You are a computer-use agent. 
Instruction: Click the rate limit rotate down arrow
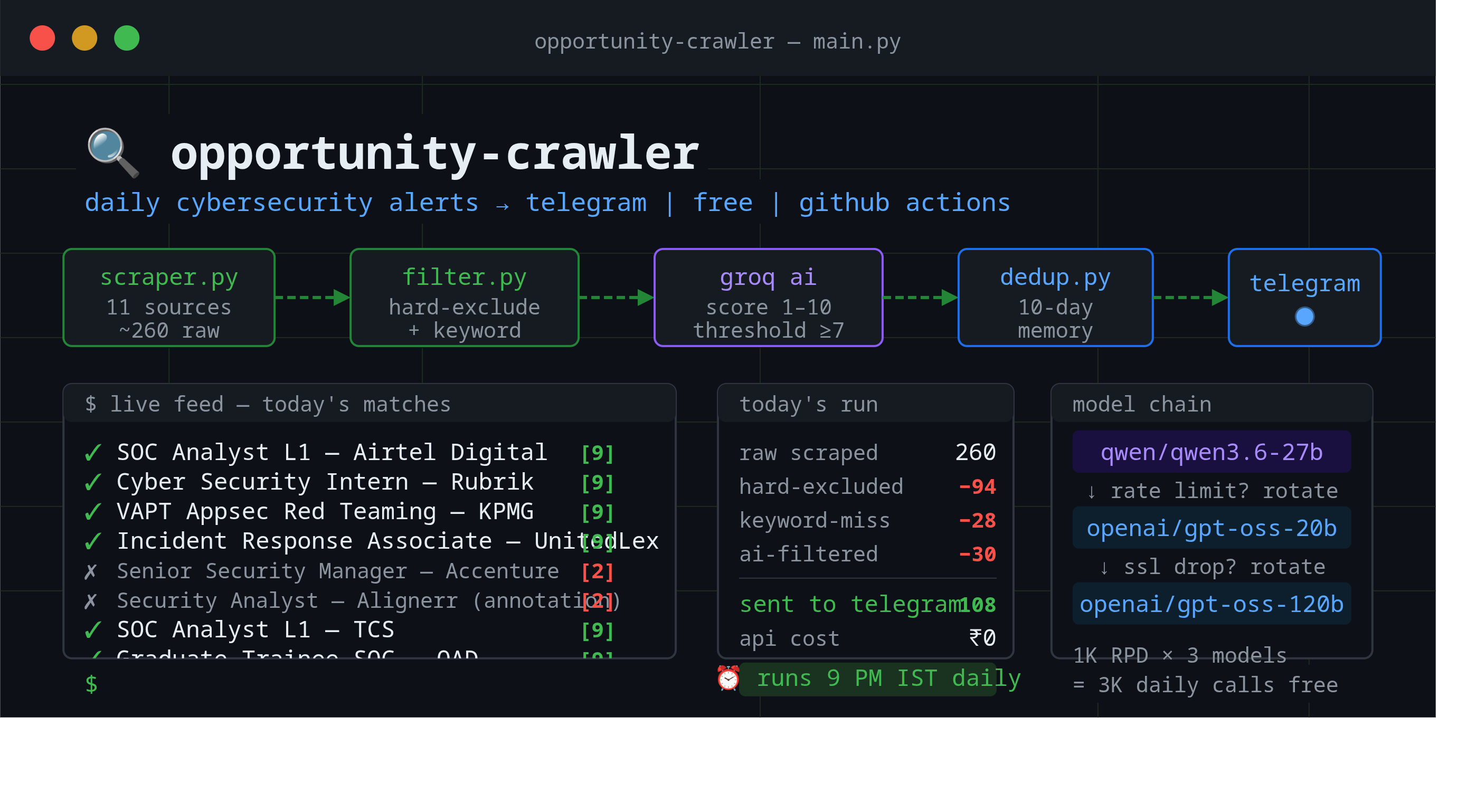1092,491
